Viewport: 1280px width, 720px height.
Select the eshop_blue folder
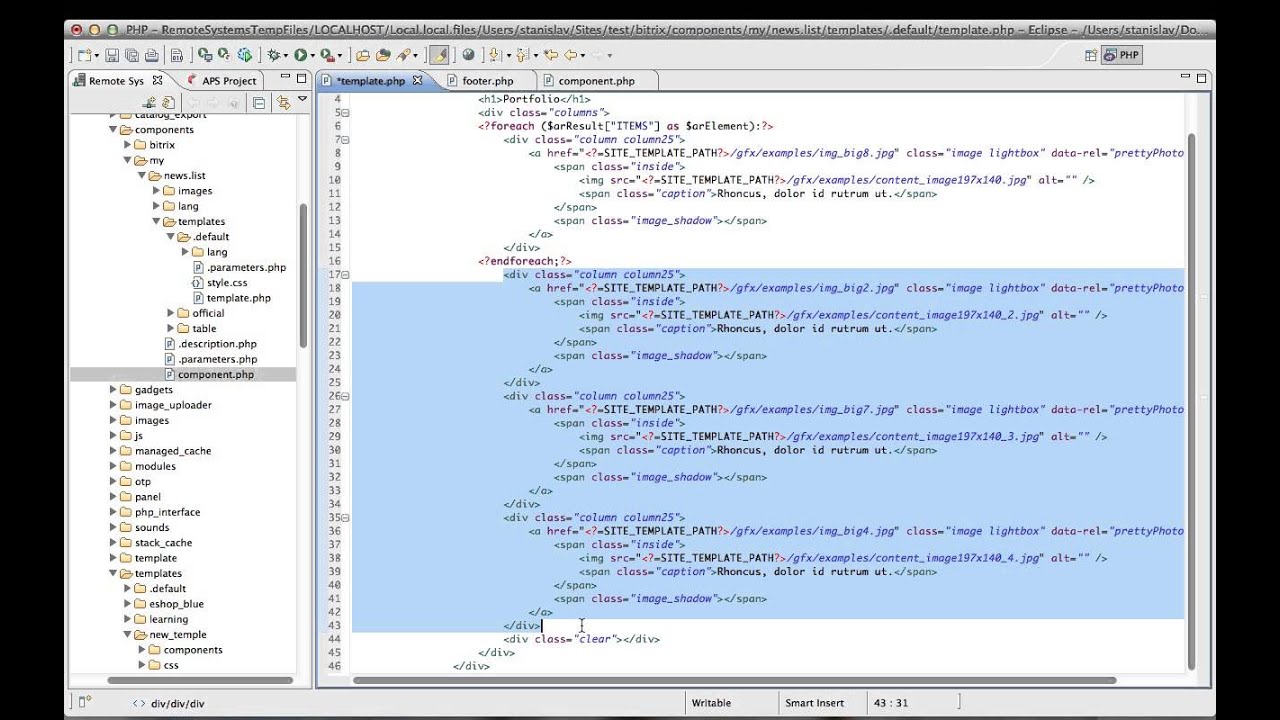pyautogui.click(x=176, y=604)
